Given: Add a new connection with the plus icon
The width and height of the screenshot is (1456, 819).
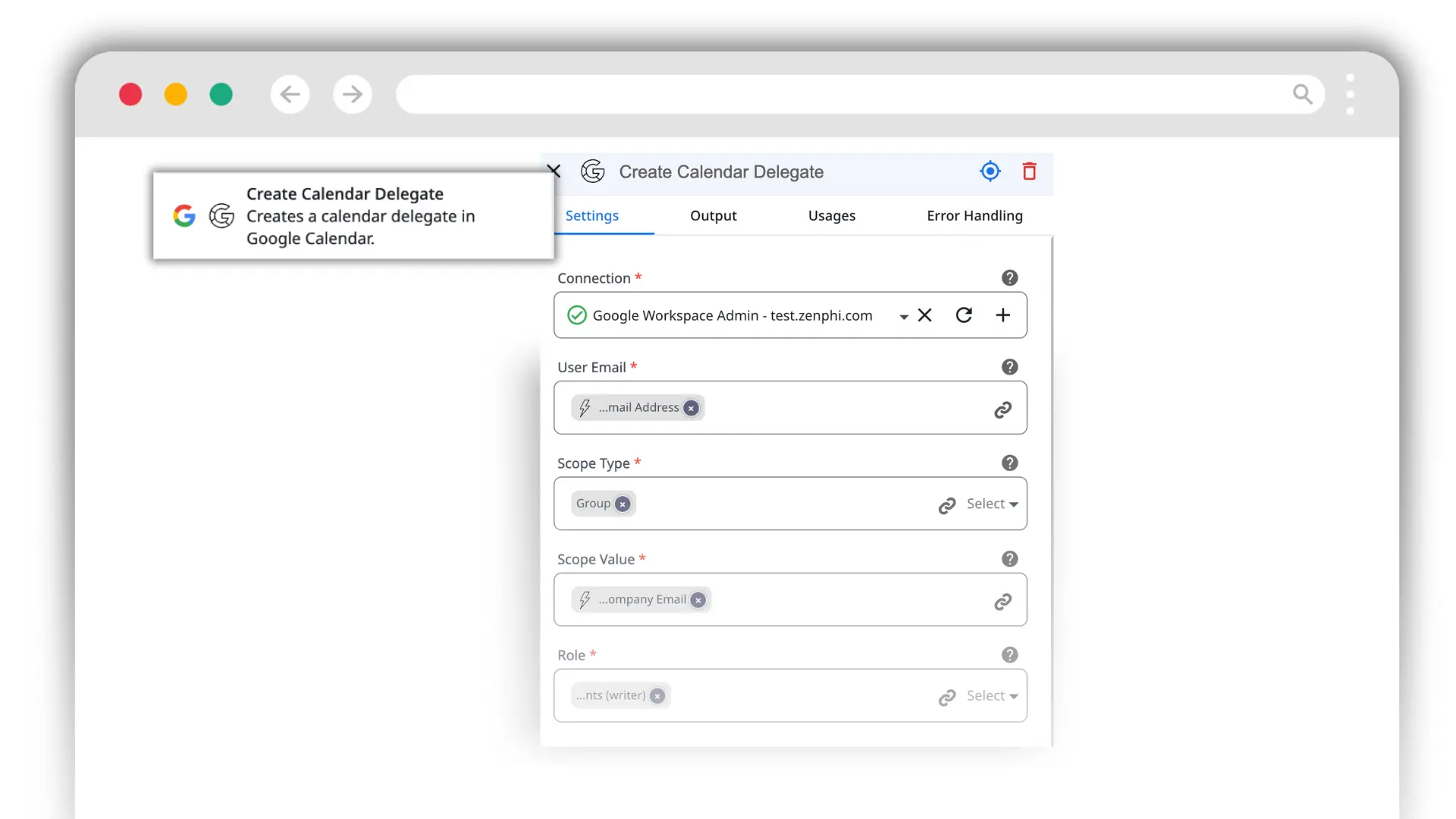Looking at the screenshot, I should 1003,315.
